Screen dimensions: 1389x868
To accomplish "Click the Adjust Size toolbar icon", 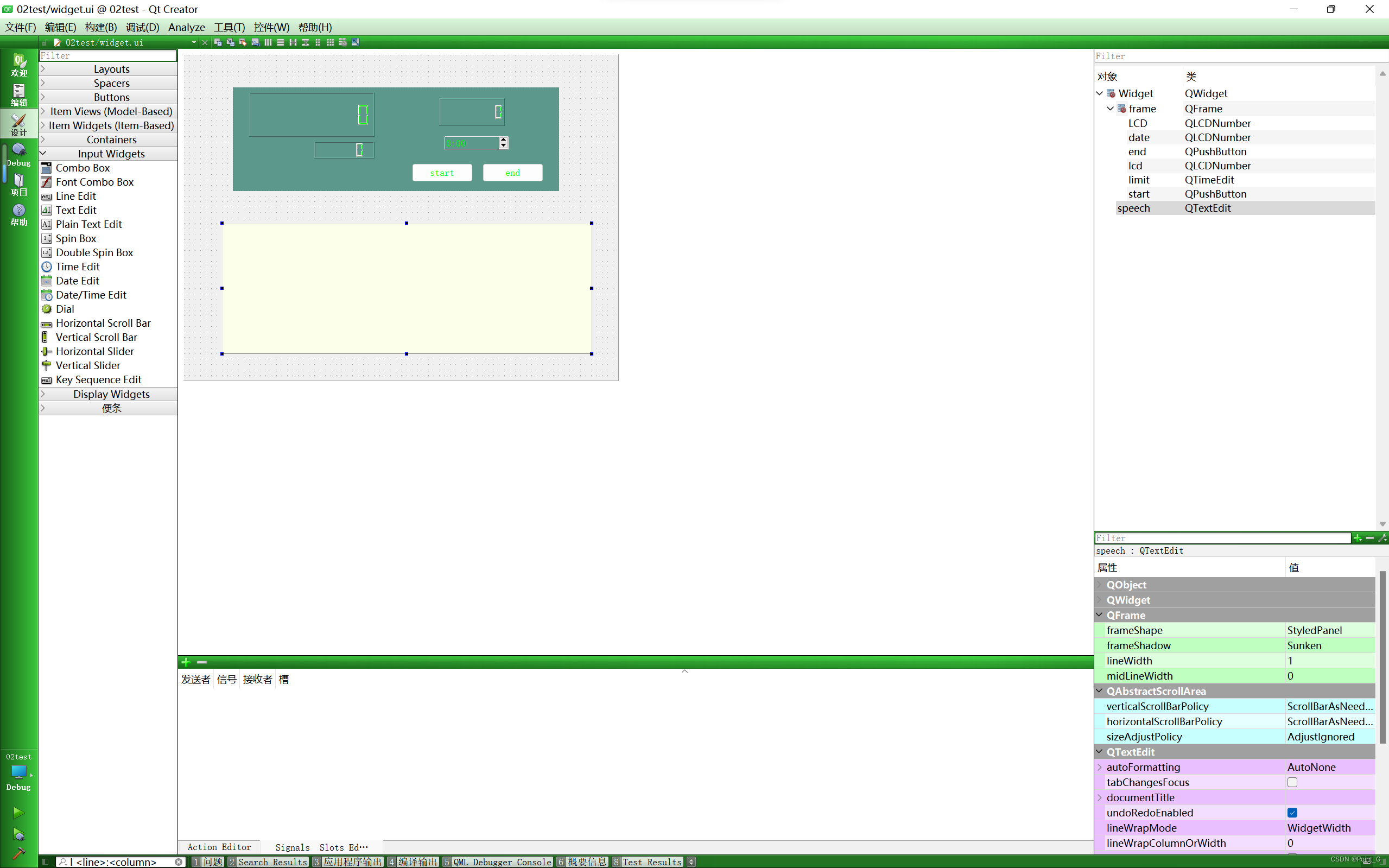I will (x=356, y=42).
